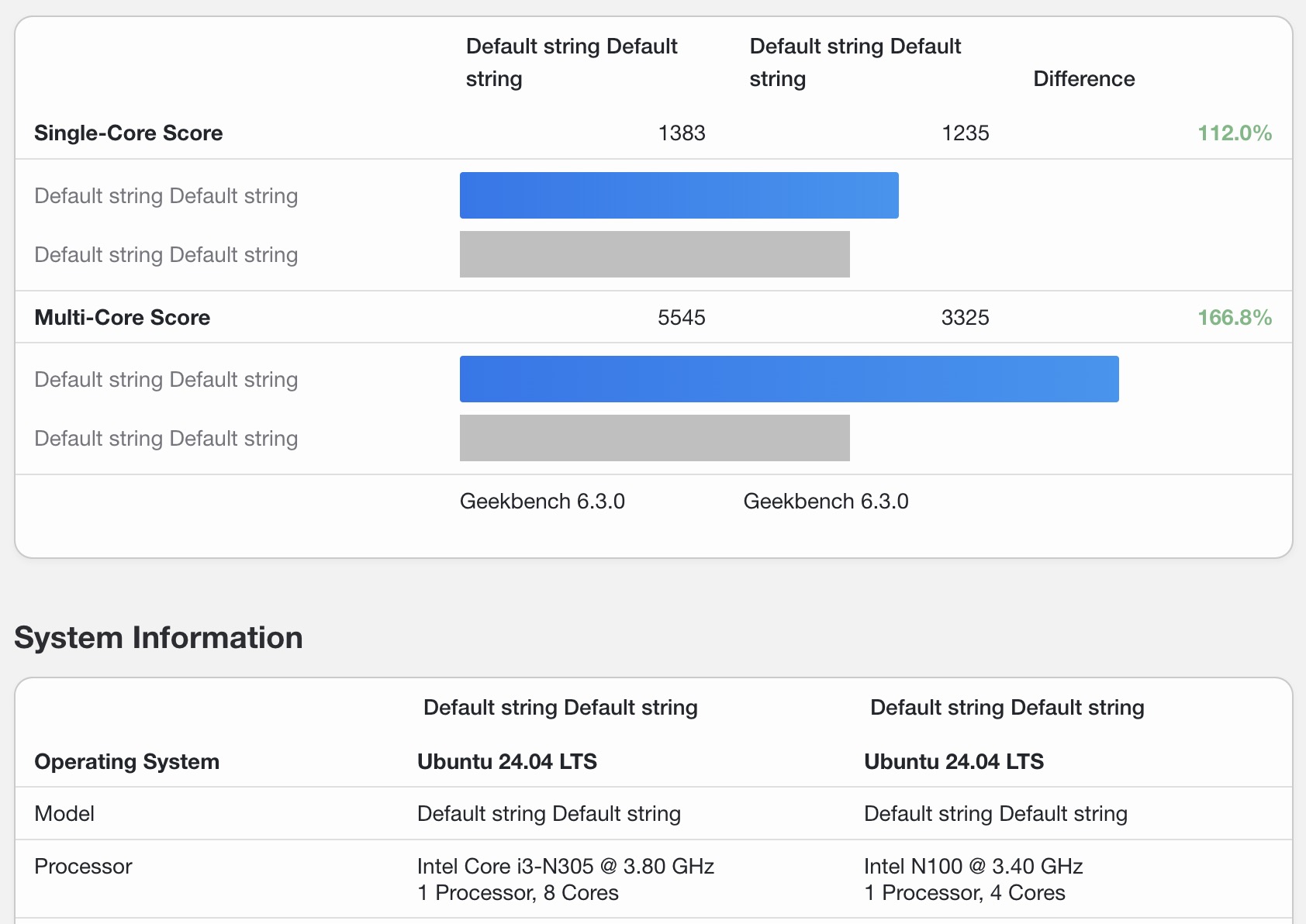Click the Processor row label
The width and height of the screenshot is (1306, 924).
84,867
